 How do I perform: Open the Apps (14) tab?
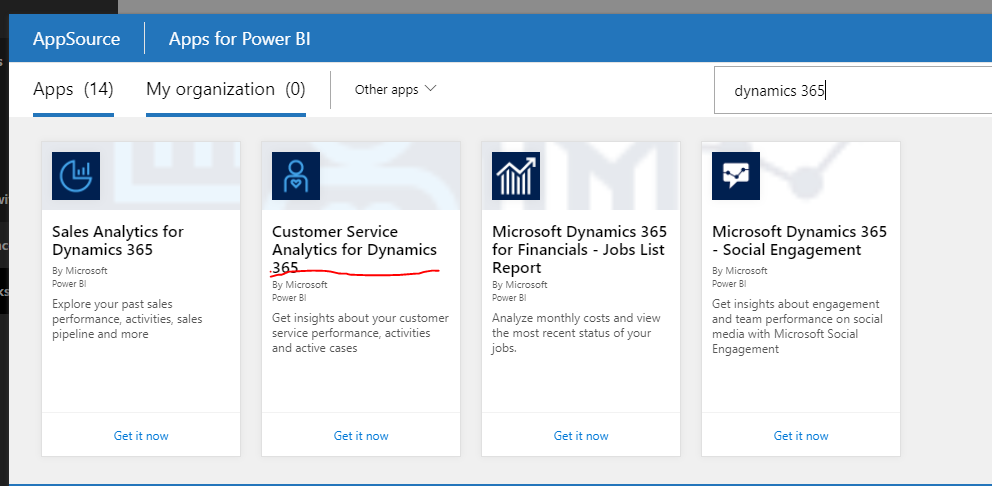(x=73, y=90)
